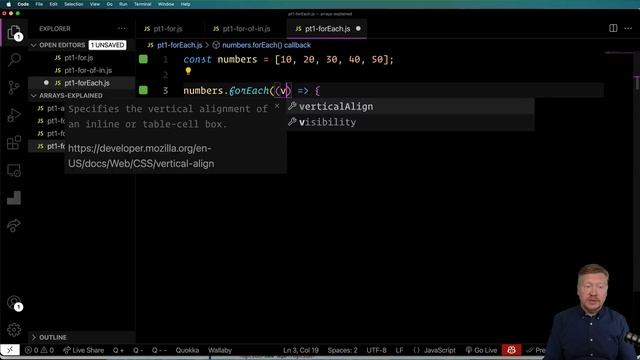
Task: Open the Explorer view in activity bar
Action: click(x=14, y=32)
